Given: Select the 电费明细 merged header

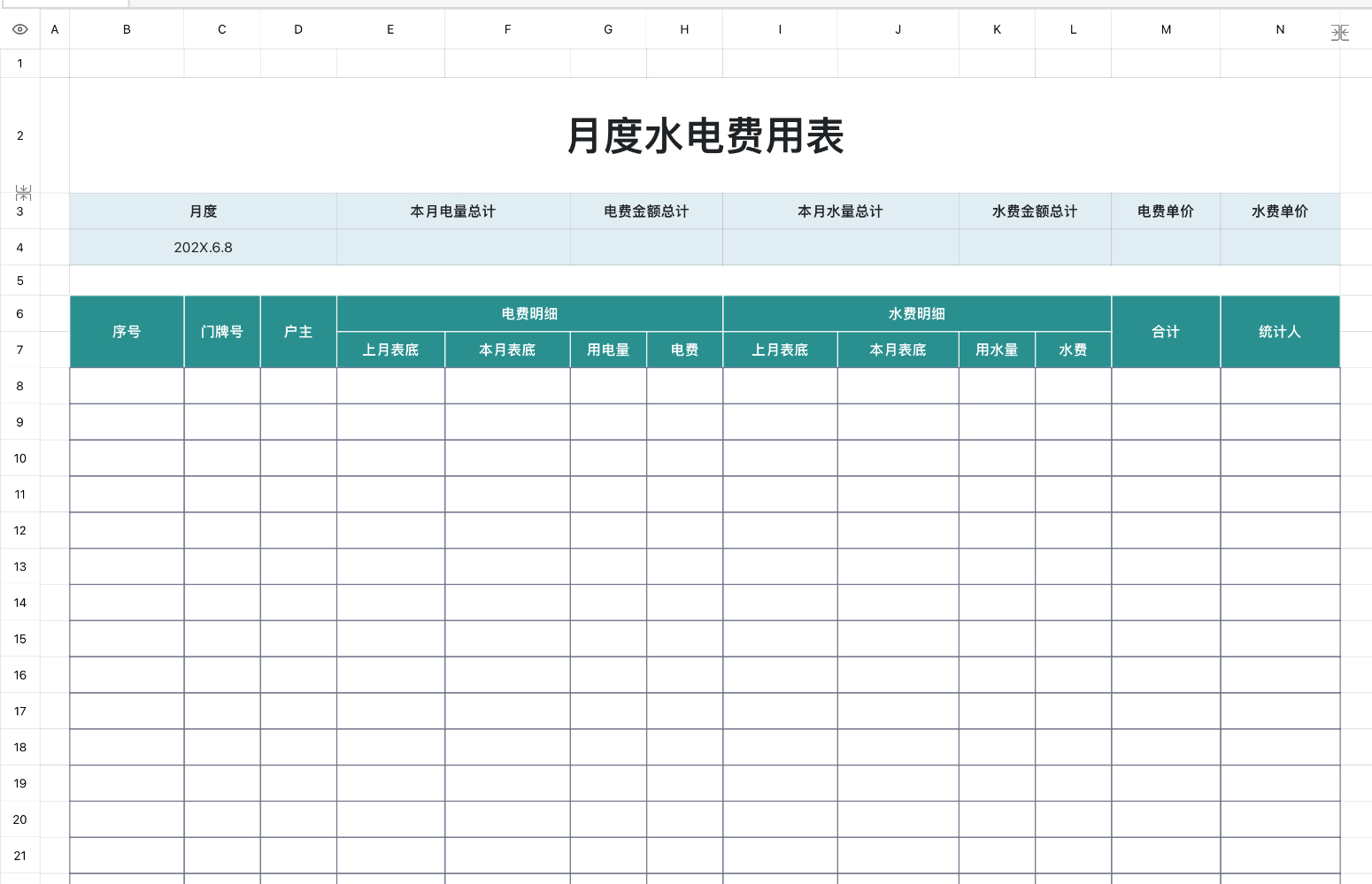Looking at the screenshot, I should click(529, 313).
